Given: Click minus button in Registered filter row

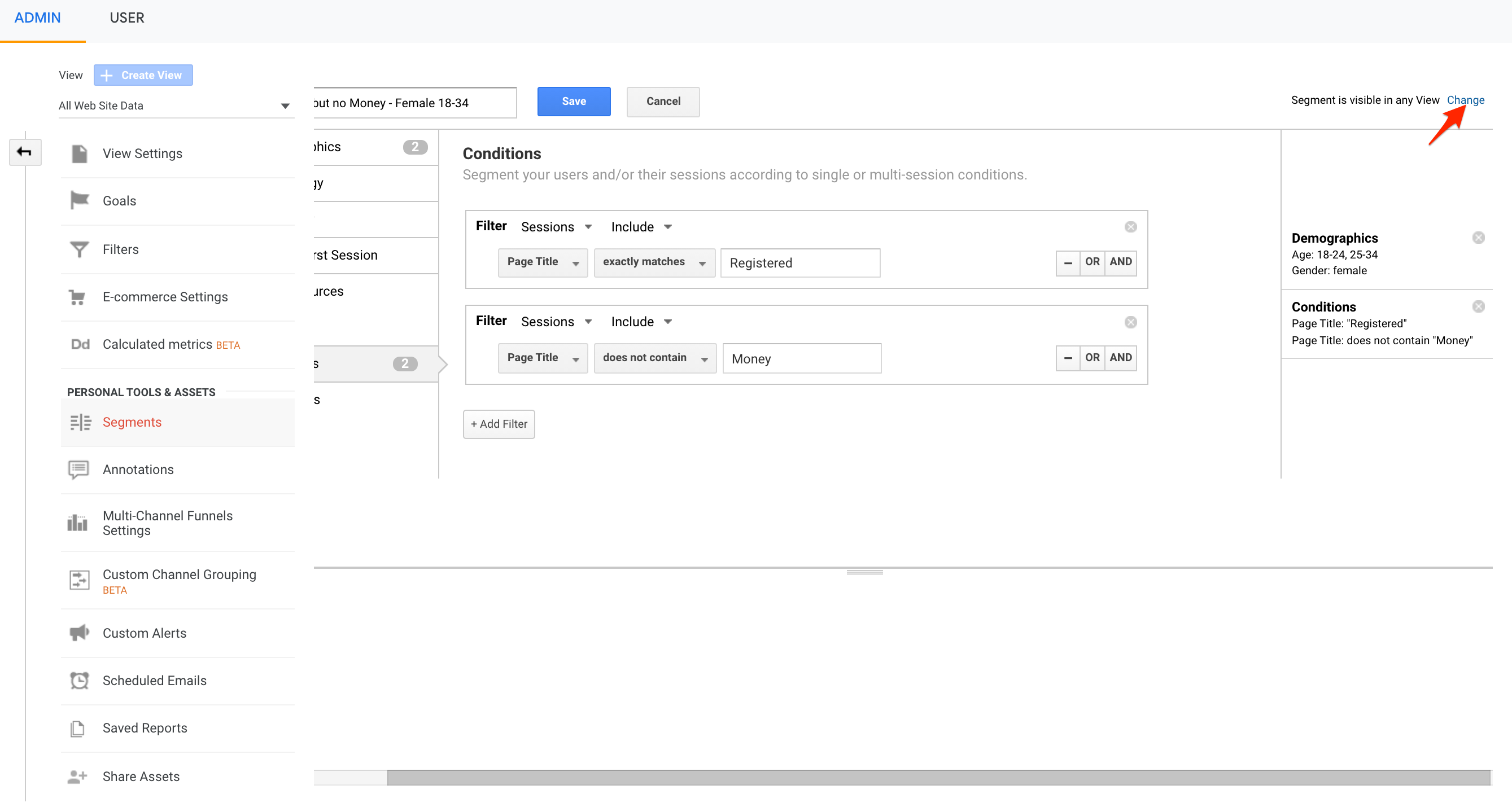Looking at the screenshot, I should [1068, 263].
